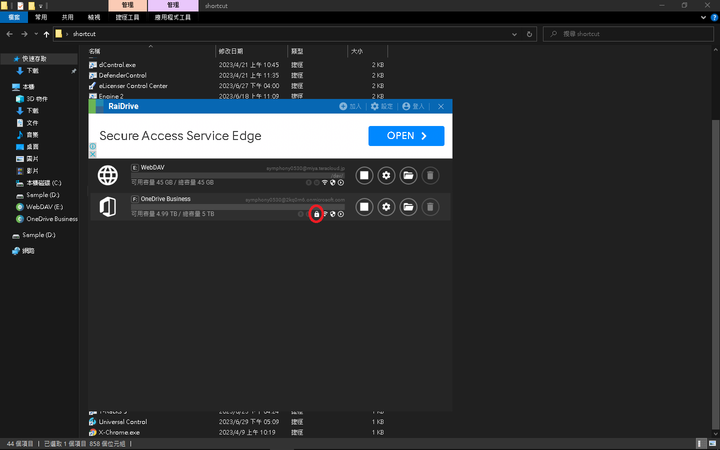Screen dimensions: 720x450
Task: Click RaiDrive 登入 (sign in)
Action: (x=413, y=106)
